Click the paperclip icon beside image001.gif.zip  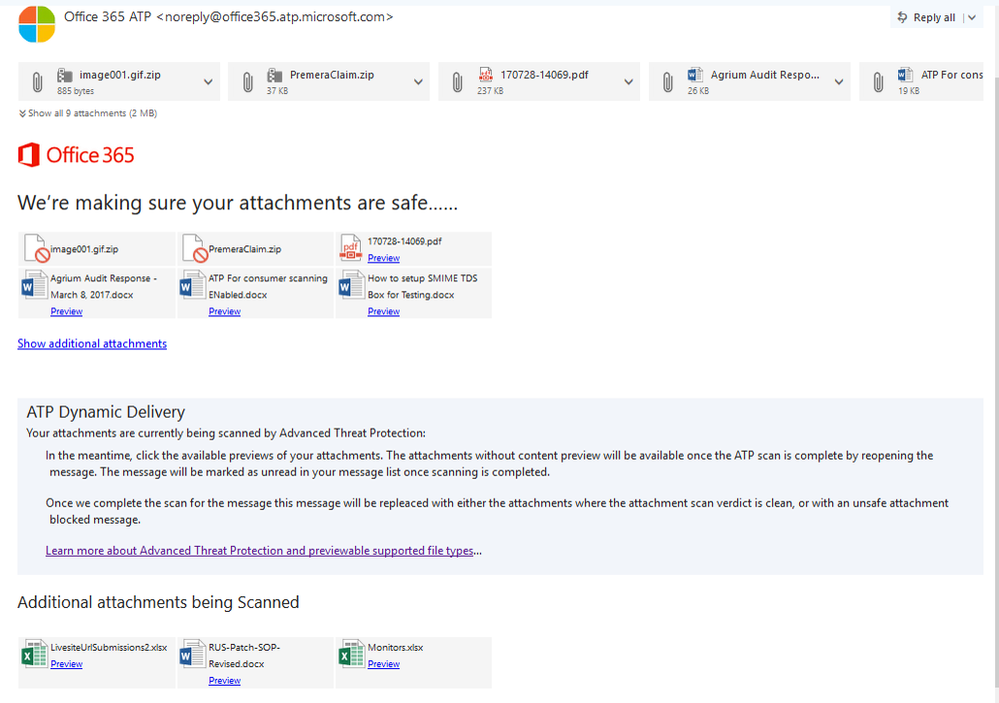(38, 82)
